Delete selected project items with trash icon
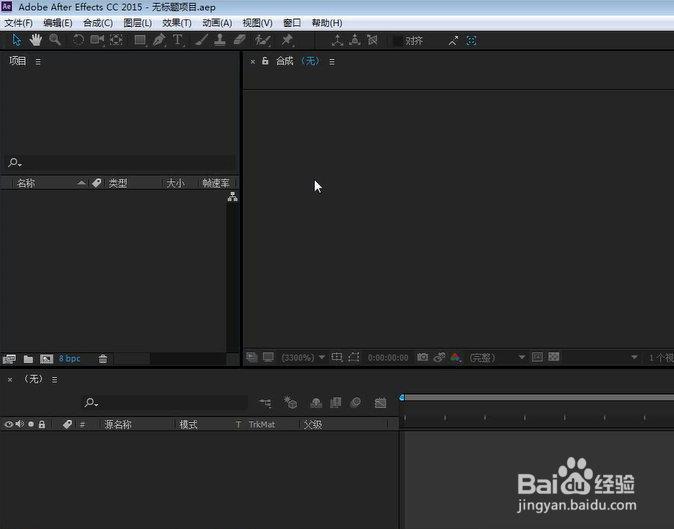This screenshot has height=529, width=674. 103,359
